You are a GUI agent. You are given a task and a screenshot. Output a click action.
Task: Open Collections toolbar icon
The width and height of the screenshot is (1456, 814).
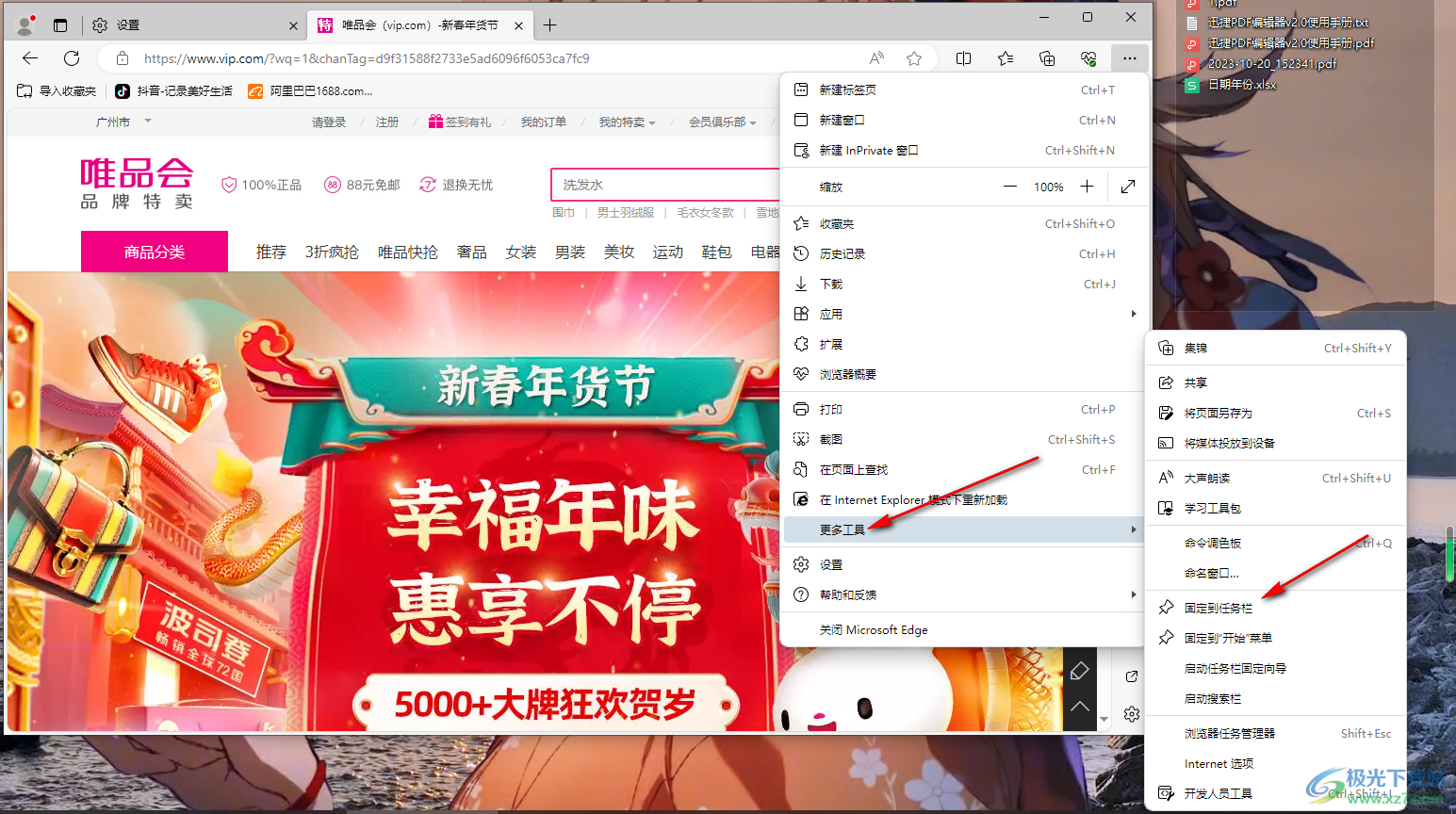tap(1047, 58)
